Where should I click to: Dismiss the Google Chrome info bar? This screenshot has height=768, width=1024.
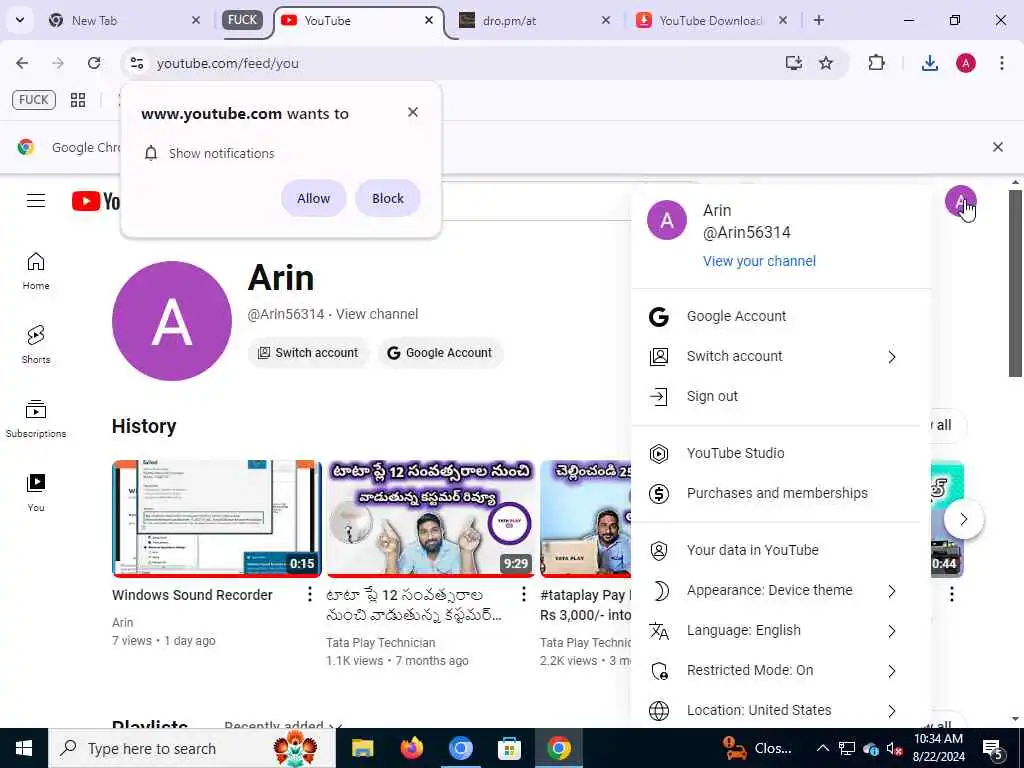coord(997,147)
